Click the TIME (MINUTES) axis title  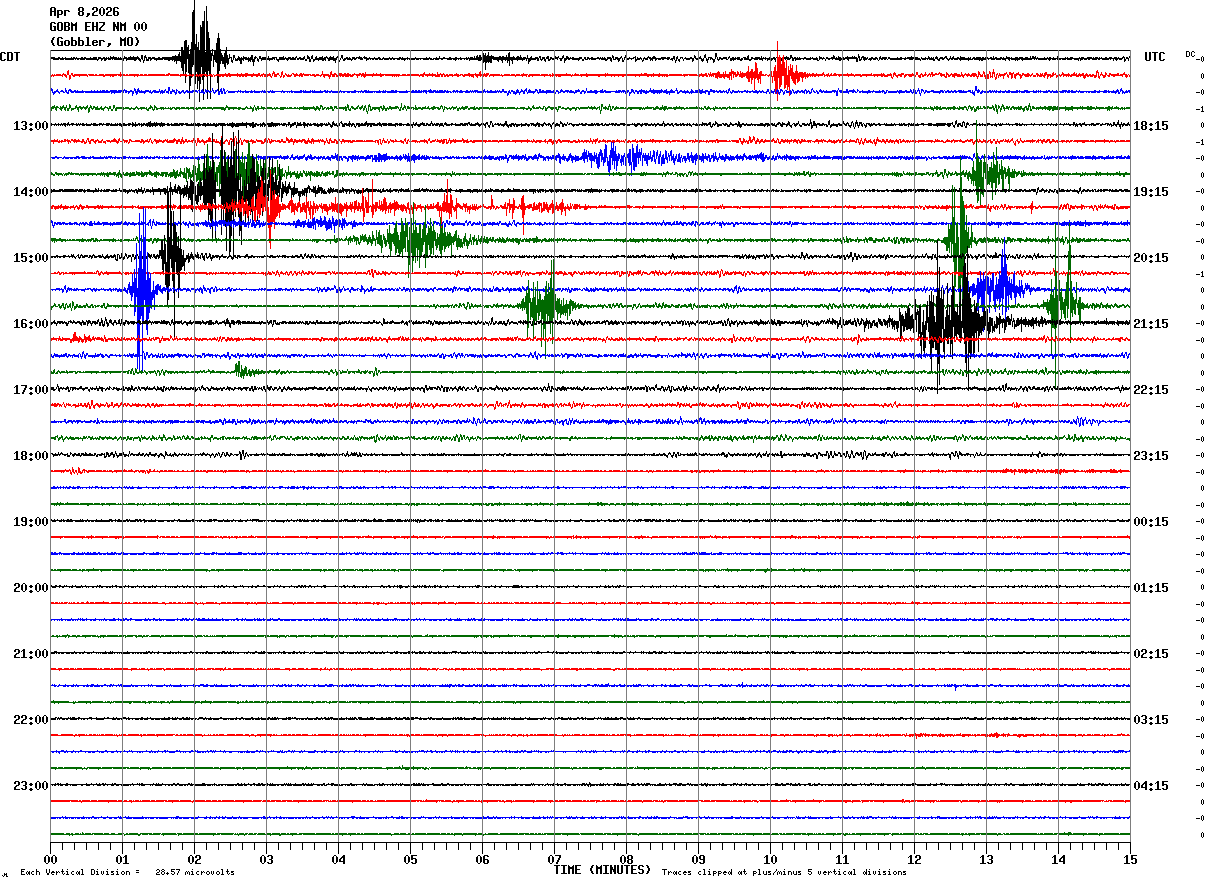click(x=602, y=870)
